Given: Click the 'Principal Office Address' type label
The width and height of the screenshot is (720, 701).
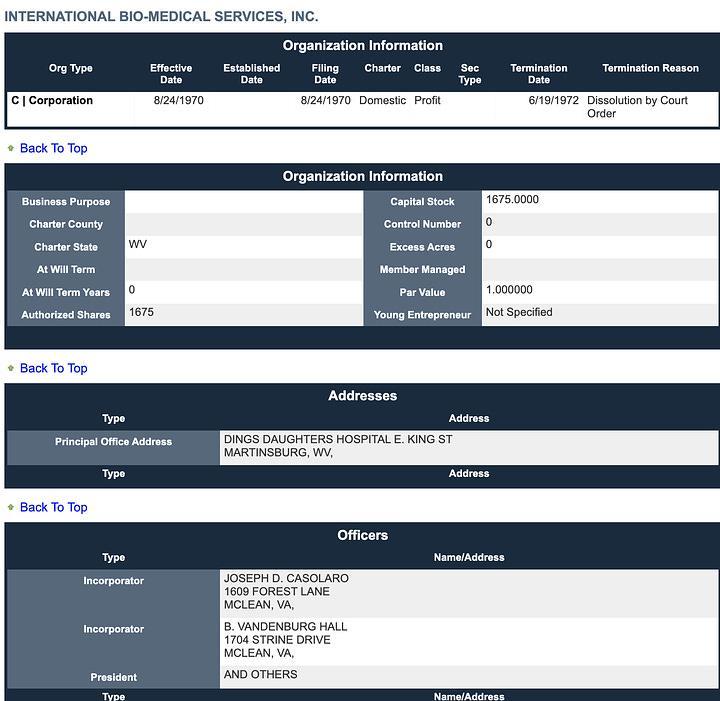Looking at the screenshot, I should [113, 442].
